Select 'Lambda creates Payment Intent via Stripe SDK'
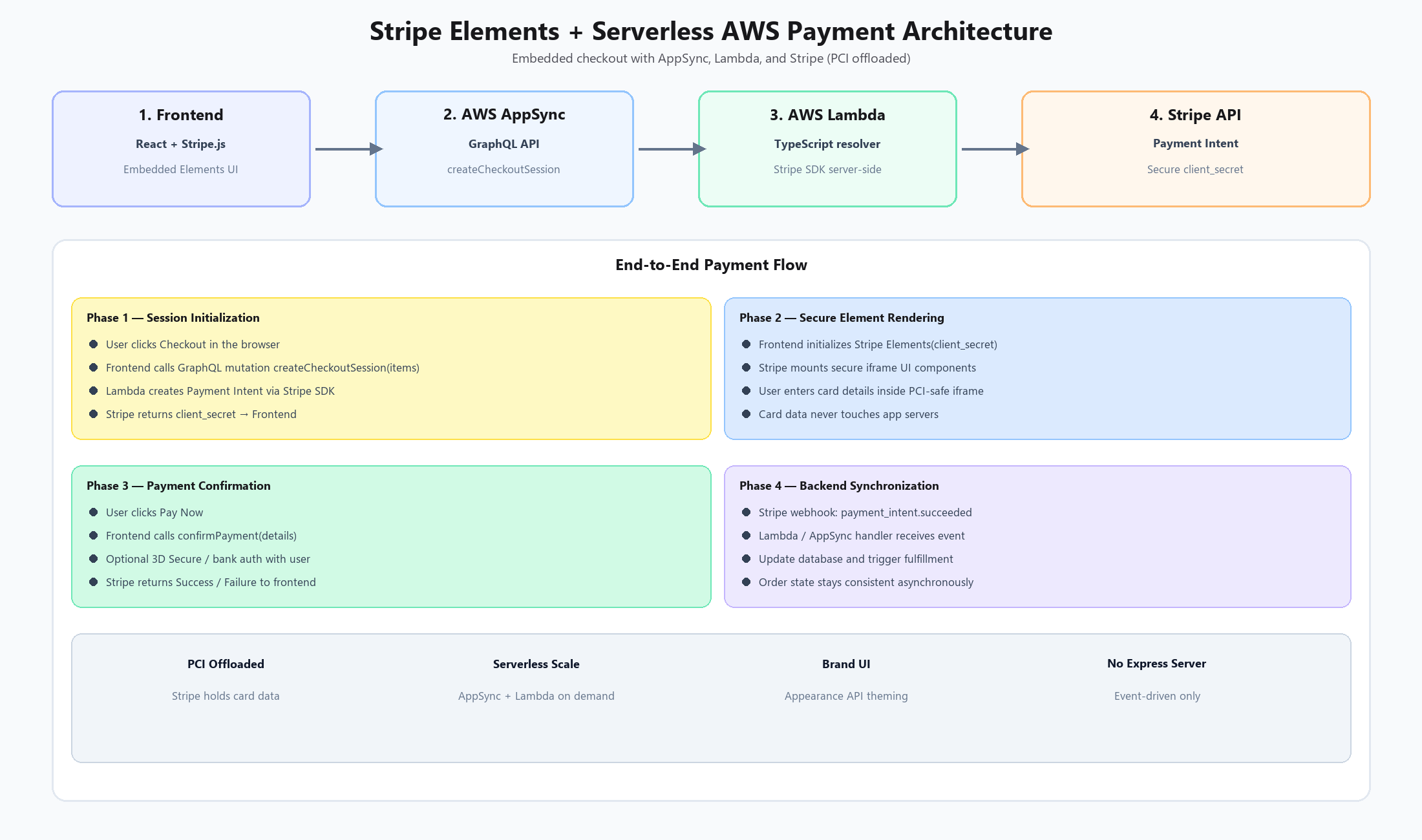1422x840 pixels. pos(220,391)
